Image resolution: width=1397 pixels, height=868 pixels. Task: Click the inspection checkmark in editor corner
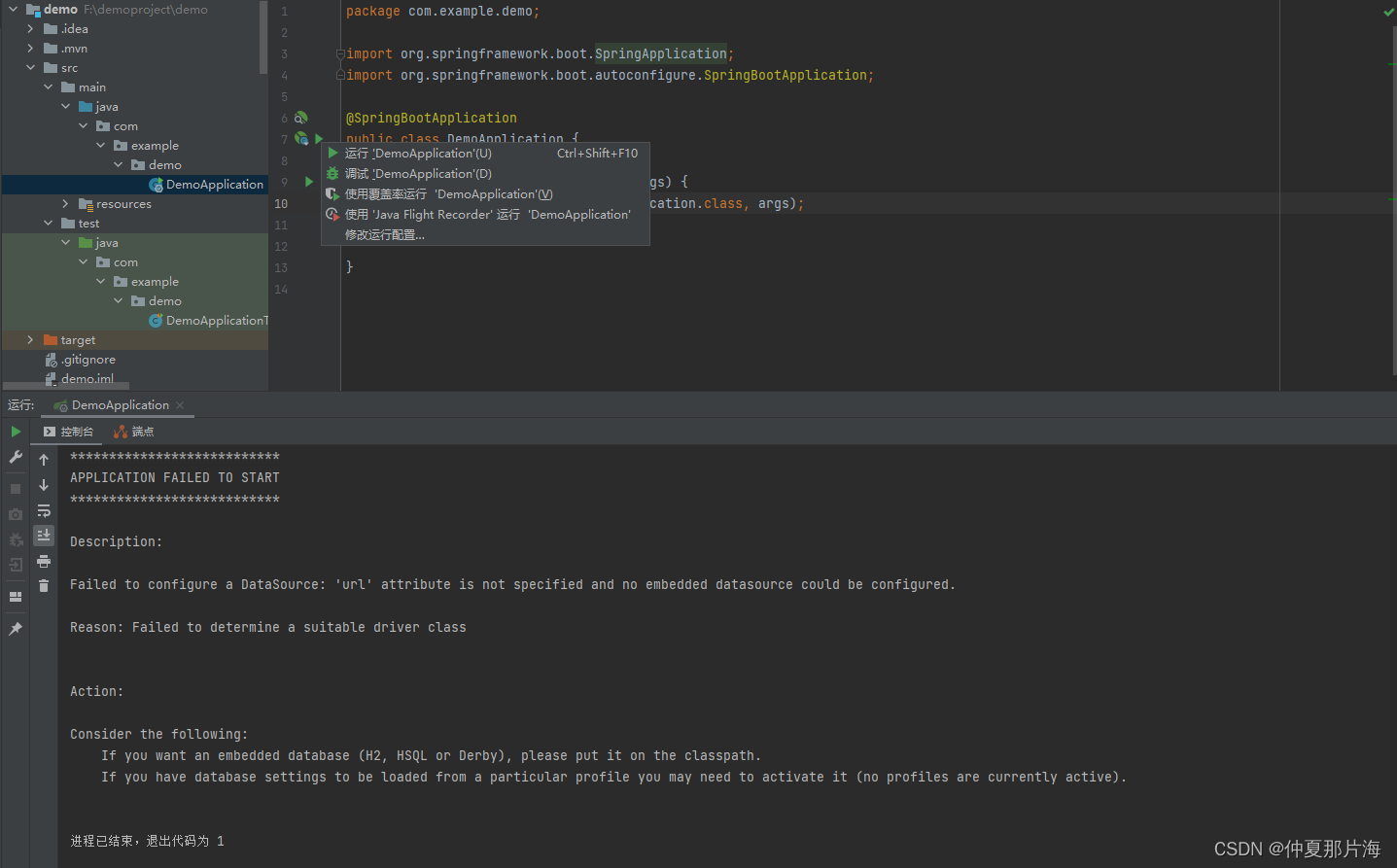[1388, 12]
